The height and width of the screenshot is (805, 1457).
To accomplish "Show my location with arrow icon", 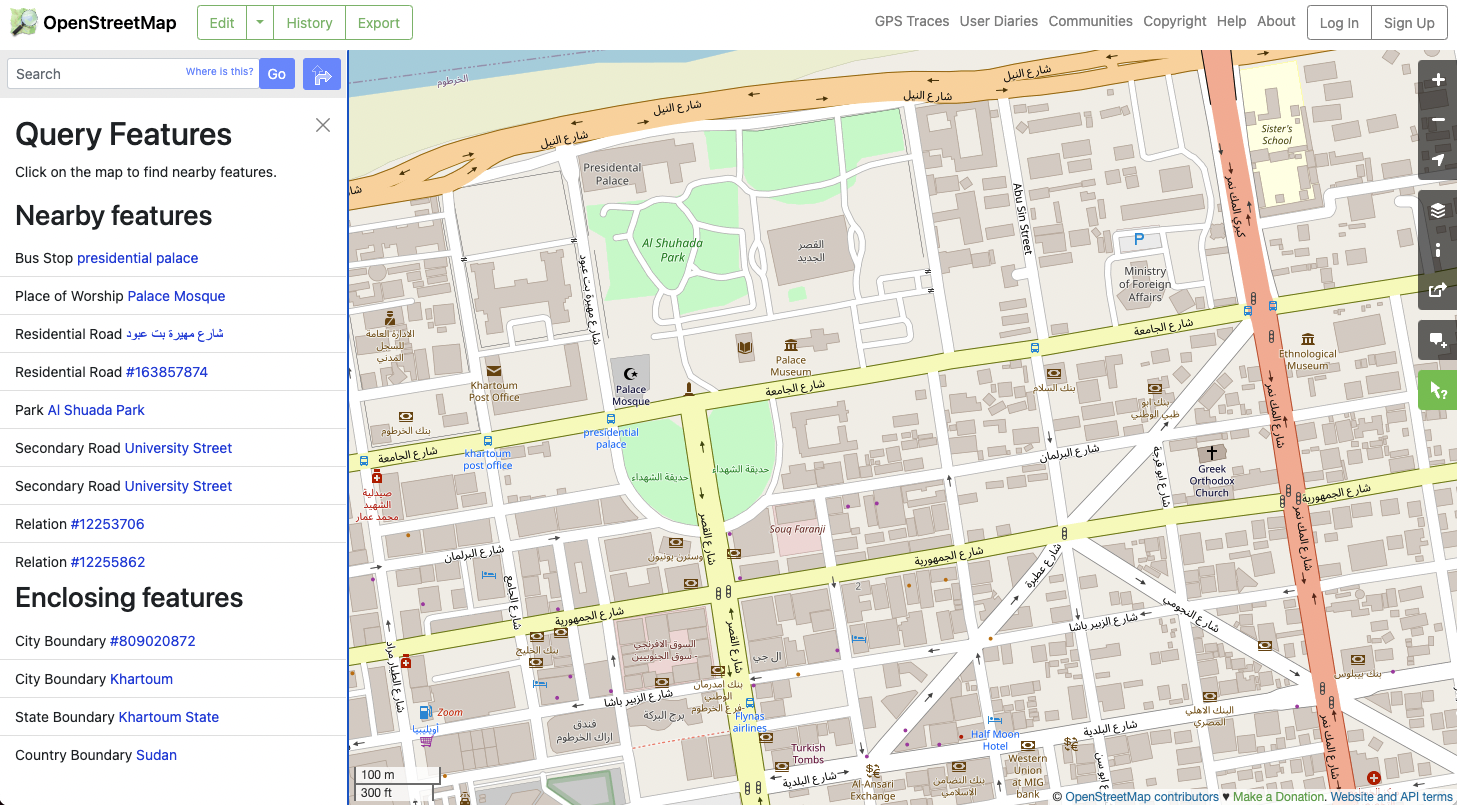I will point(1438,160).
